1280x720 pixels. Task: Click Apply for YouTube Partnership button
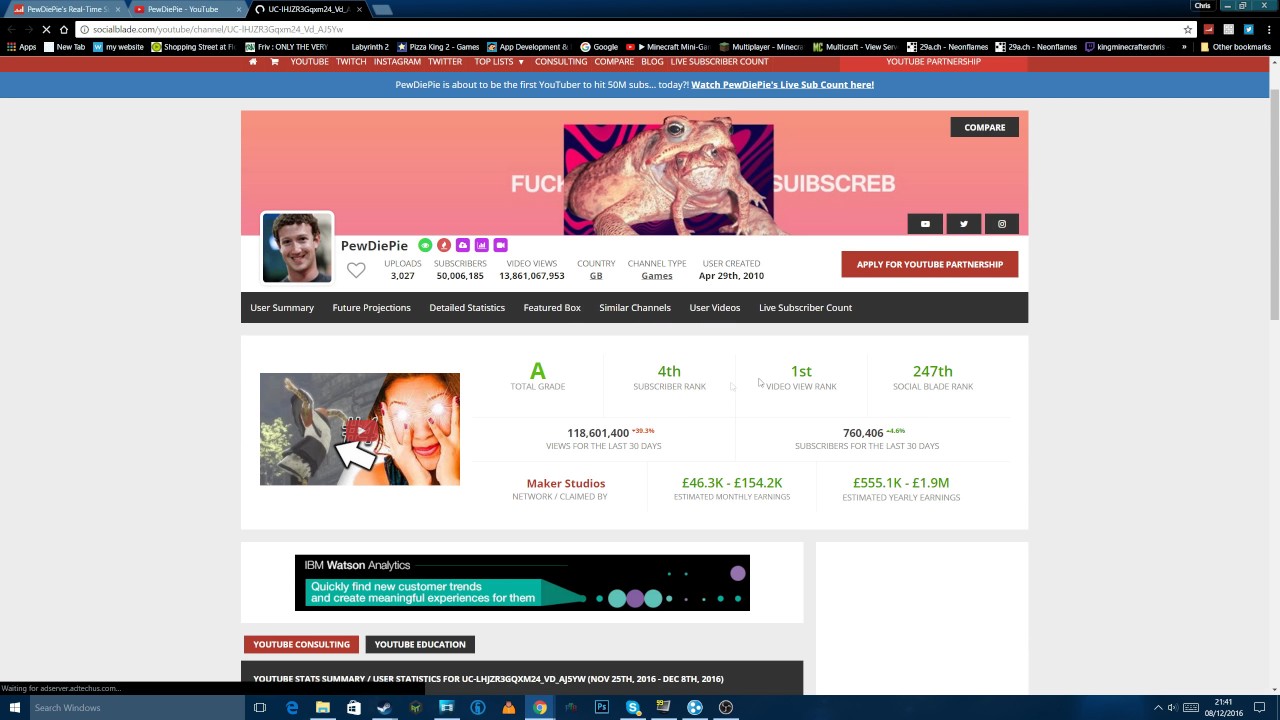tap(930, 264)
